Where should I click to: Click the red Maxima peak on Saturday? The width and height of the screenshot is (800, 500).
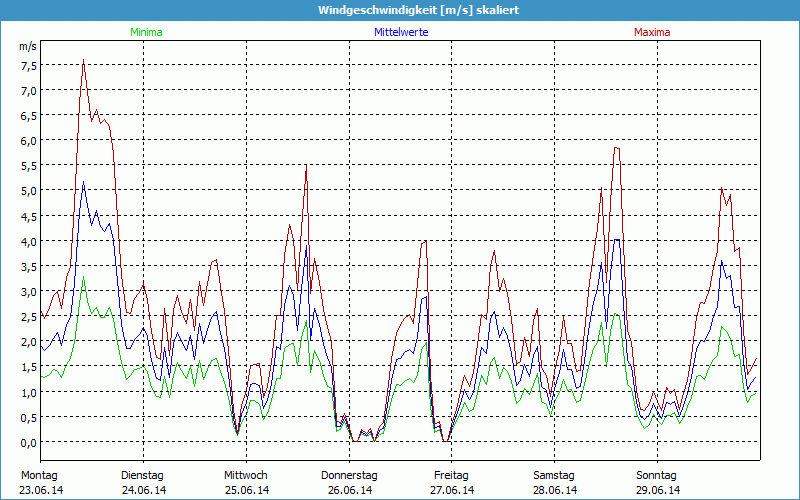[x=617, y=148]
